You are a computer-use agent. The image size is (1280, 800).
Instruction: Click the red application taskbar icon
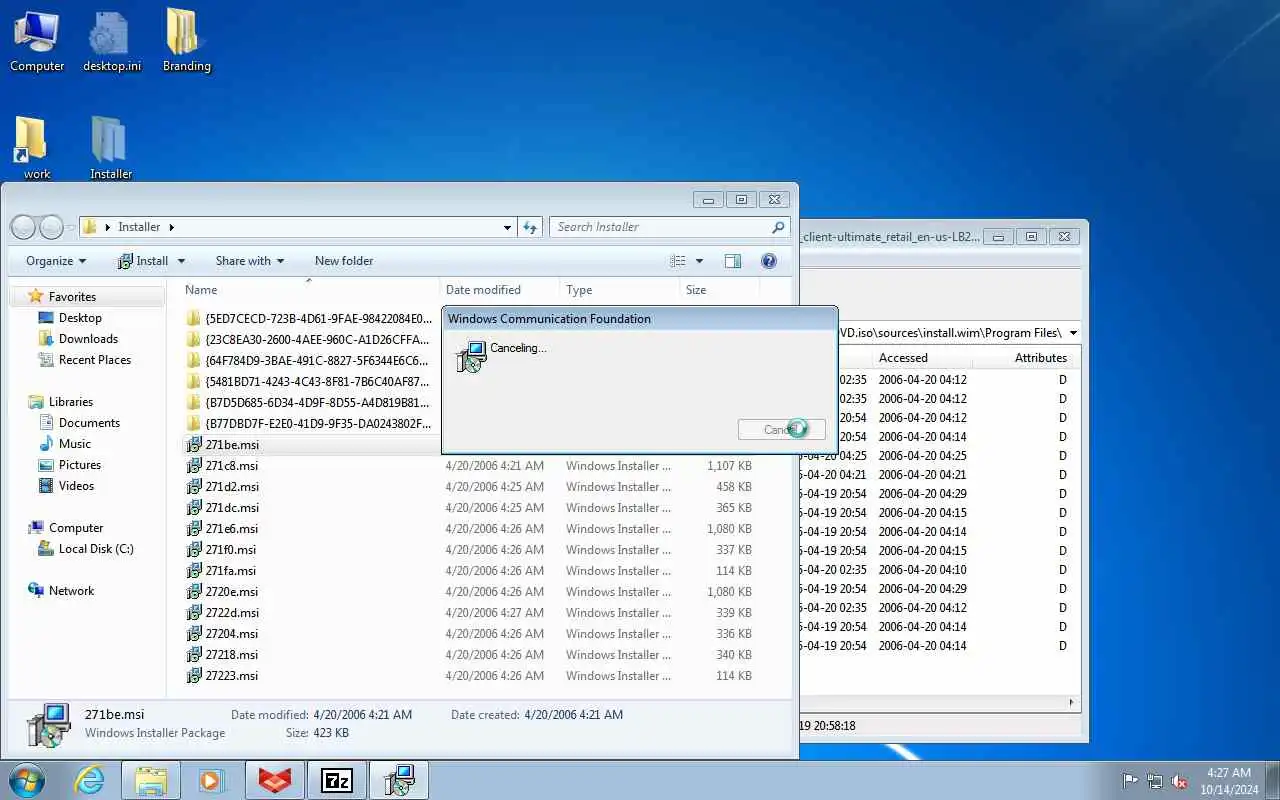275,780
